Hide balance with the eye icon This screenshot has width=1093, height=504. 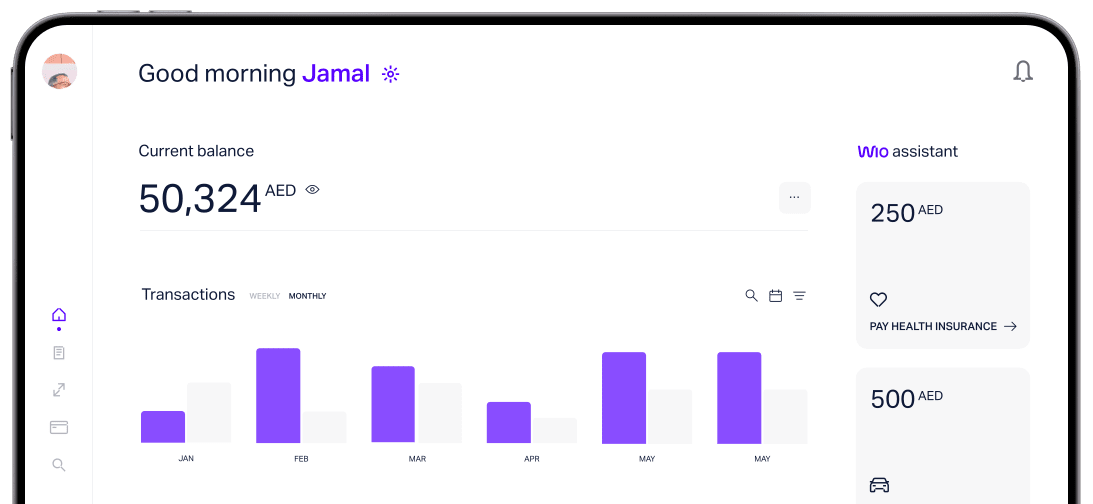(x=312, y=189)
